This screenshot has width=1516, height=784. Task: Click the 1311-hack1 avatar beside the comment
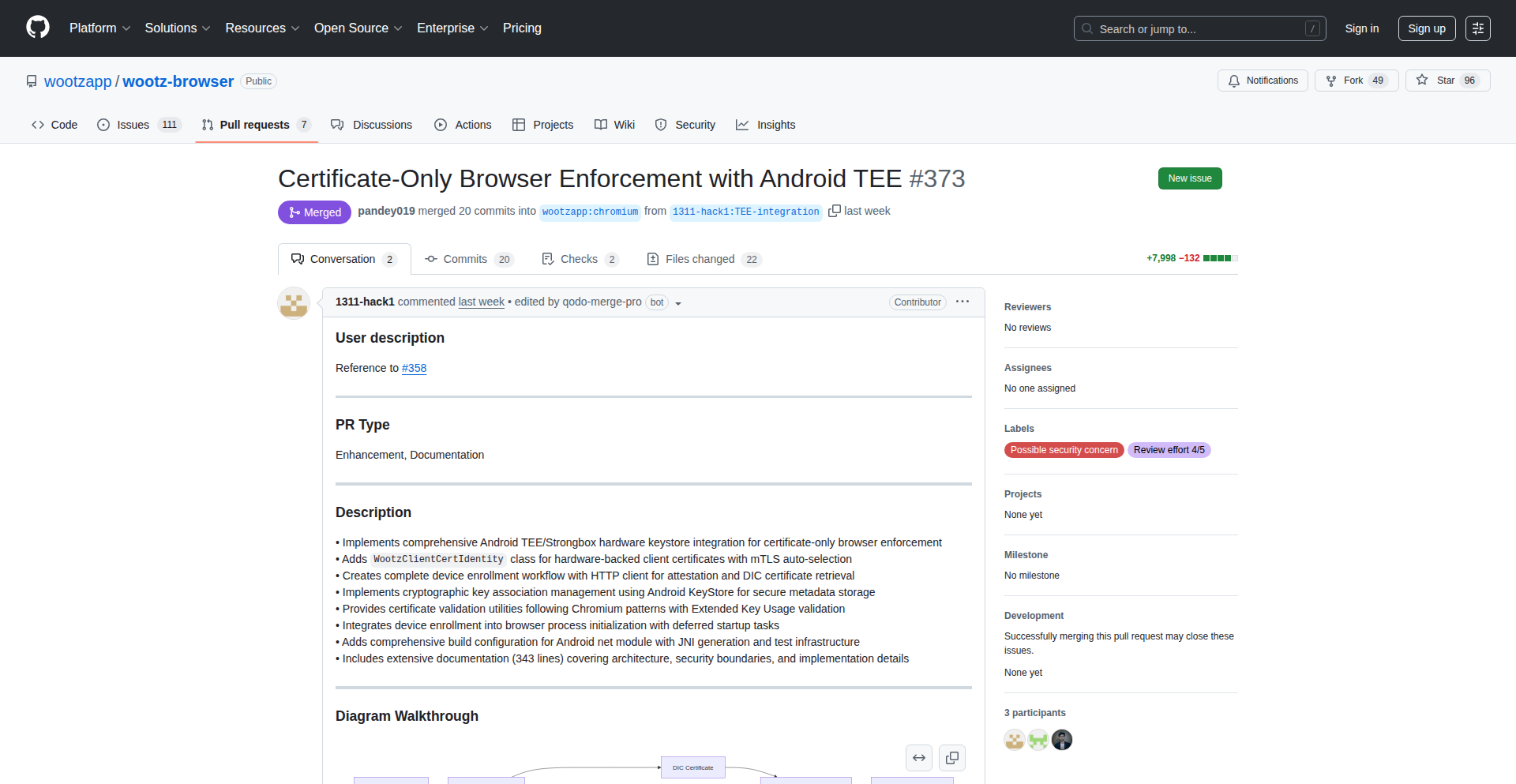294,303
